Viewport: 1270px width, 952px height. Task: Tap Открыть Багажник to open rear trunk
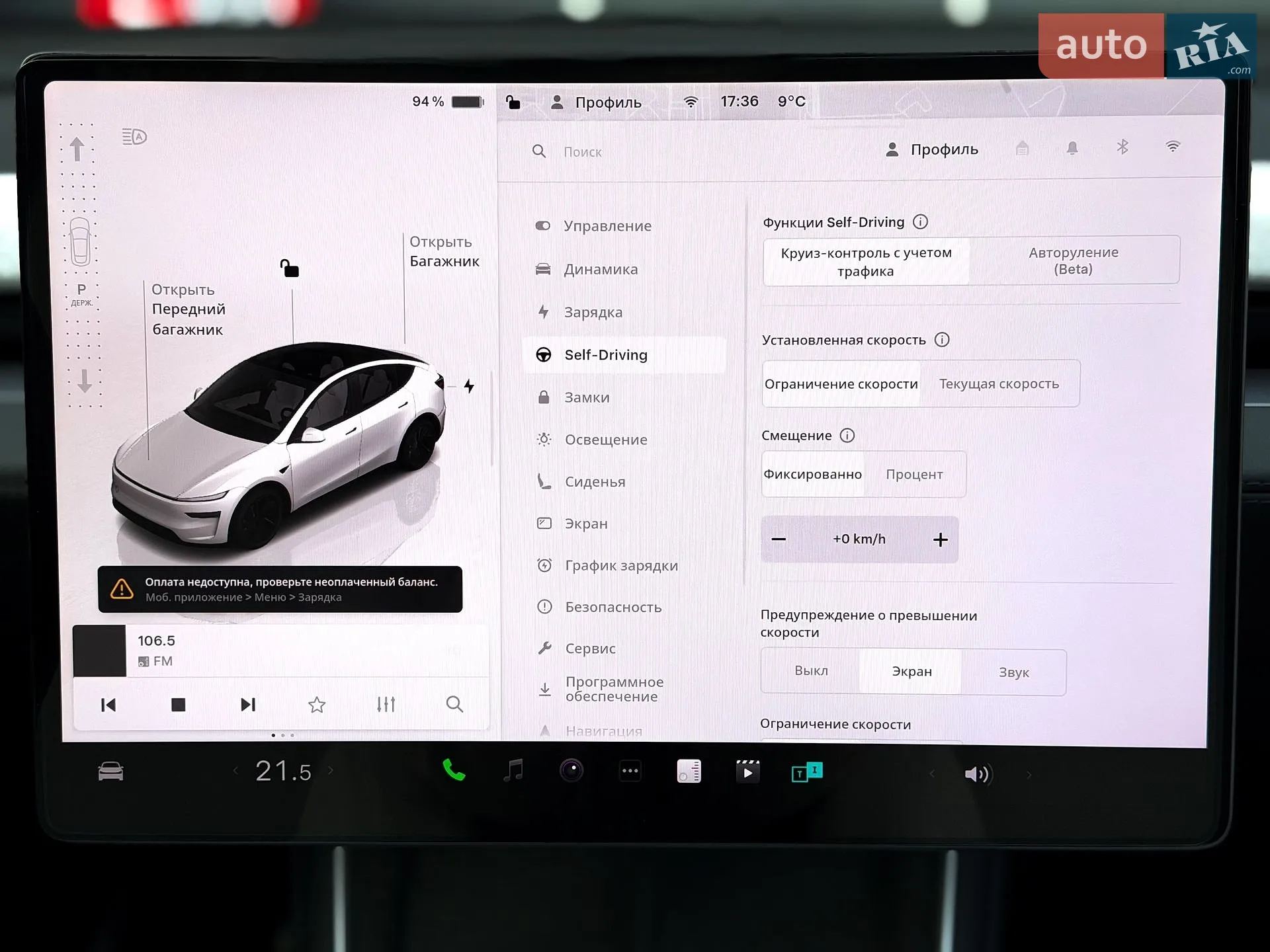pyautogui.click(x=444, y=251)
